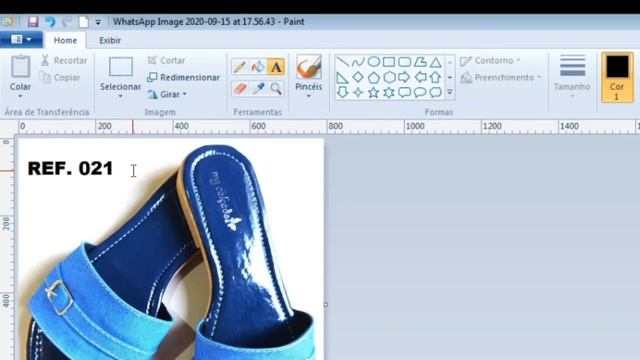Click the rectangular Selecionar selection icon
640x360 pixels.
pos(120,67)
